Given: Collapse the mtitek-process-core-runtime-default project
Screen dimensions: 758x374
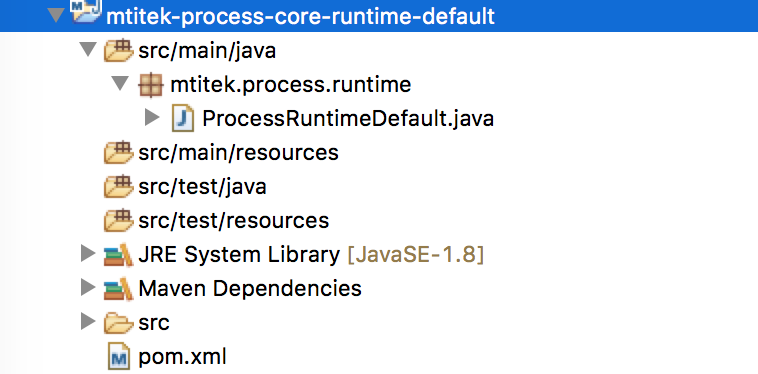Looking at the screenshot, I should (57, 15).
